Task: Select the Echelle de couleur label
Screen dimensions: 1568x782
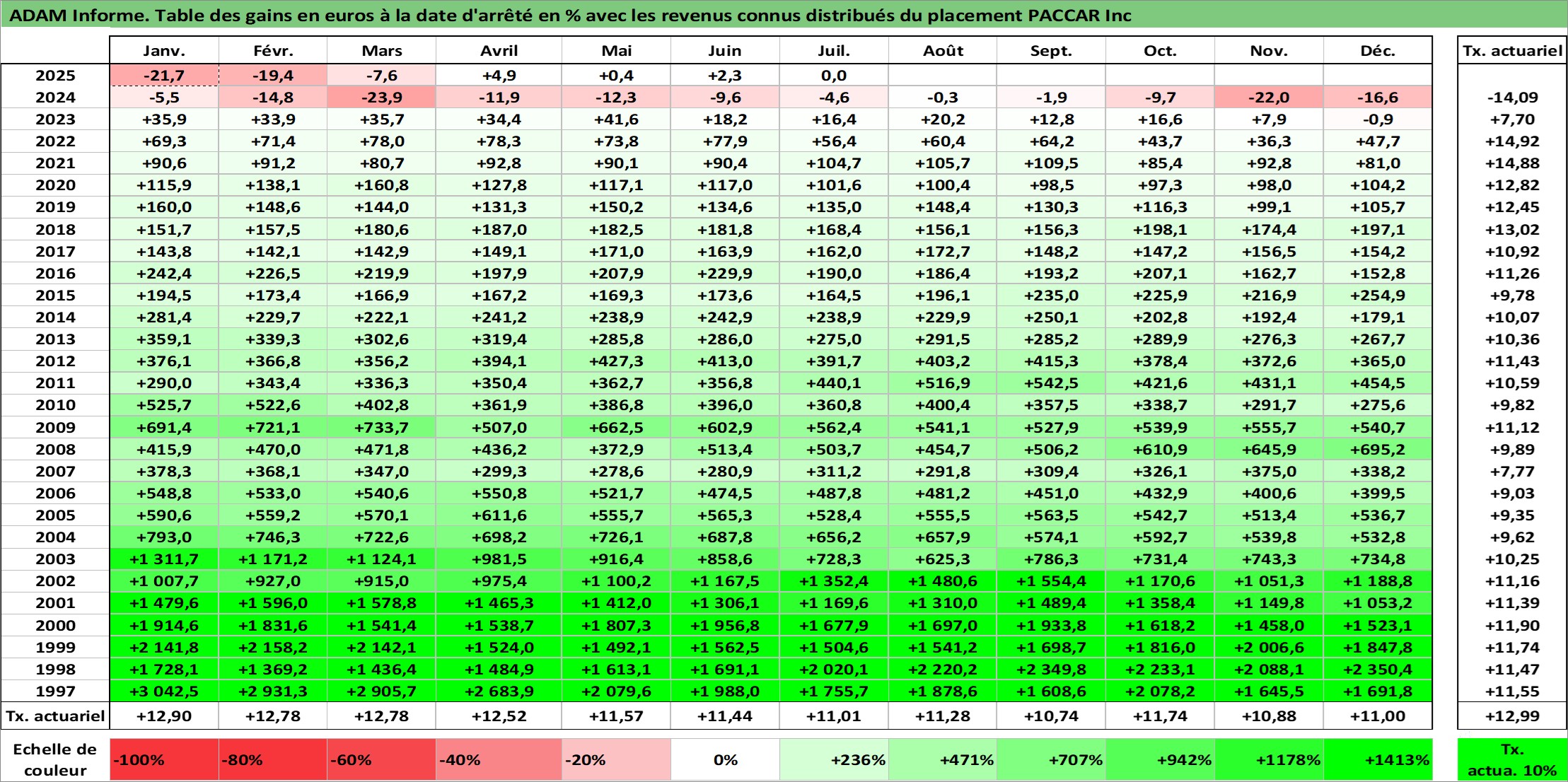Action: pos(55,759)
